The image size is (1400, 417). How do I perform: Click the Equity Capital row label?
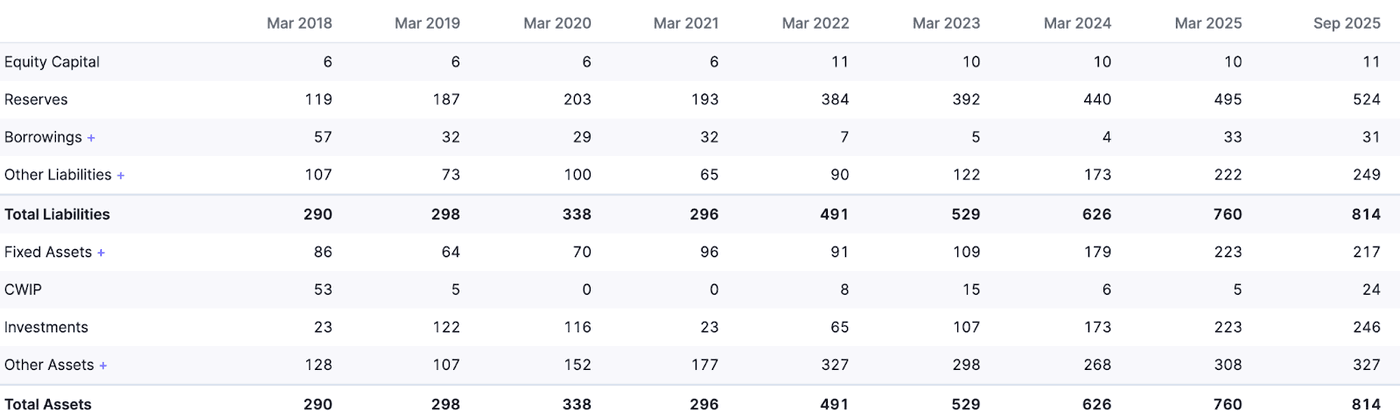point(52,62)
